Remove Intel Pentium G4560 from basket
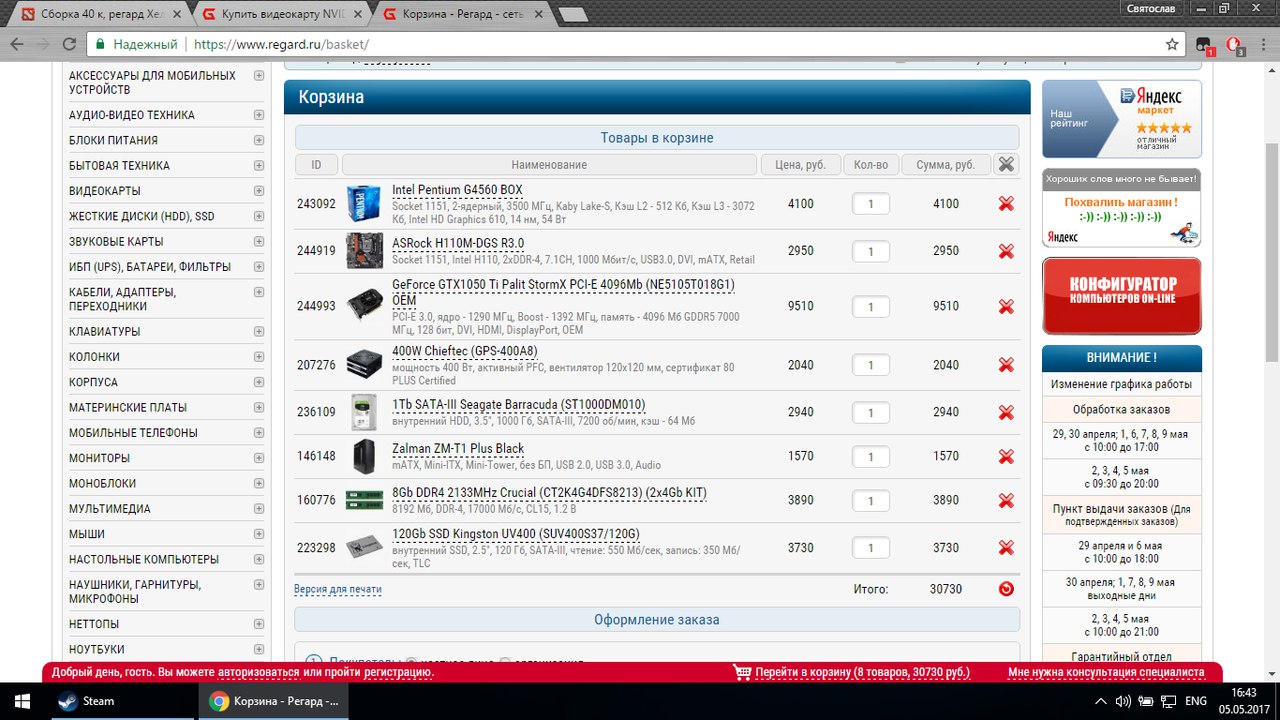This screenshot has height=720, width=1280. point(1006,204)
